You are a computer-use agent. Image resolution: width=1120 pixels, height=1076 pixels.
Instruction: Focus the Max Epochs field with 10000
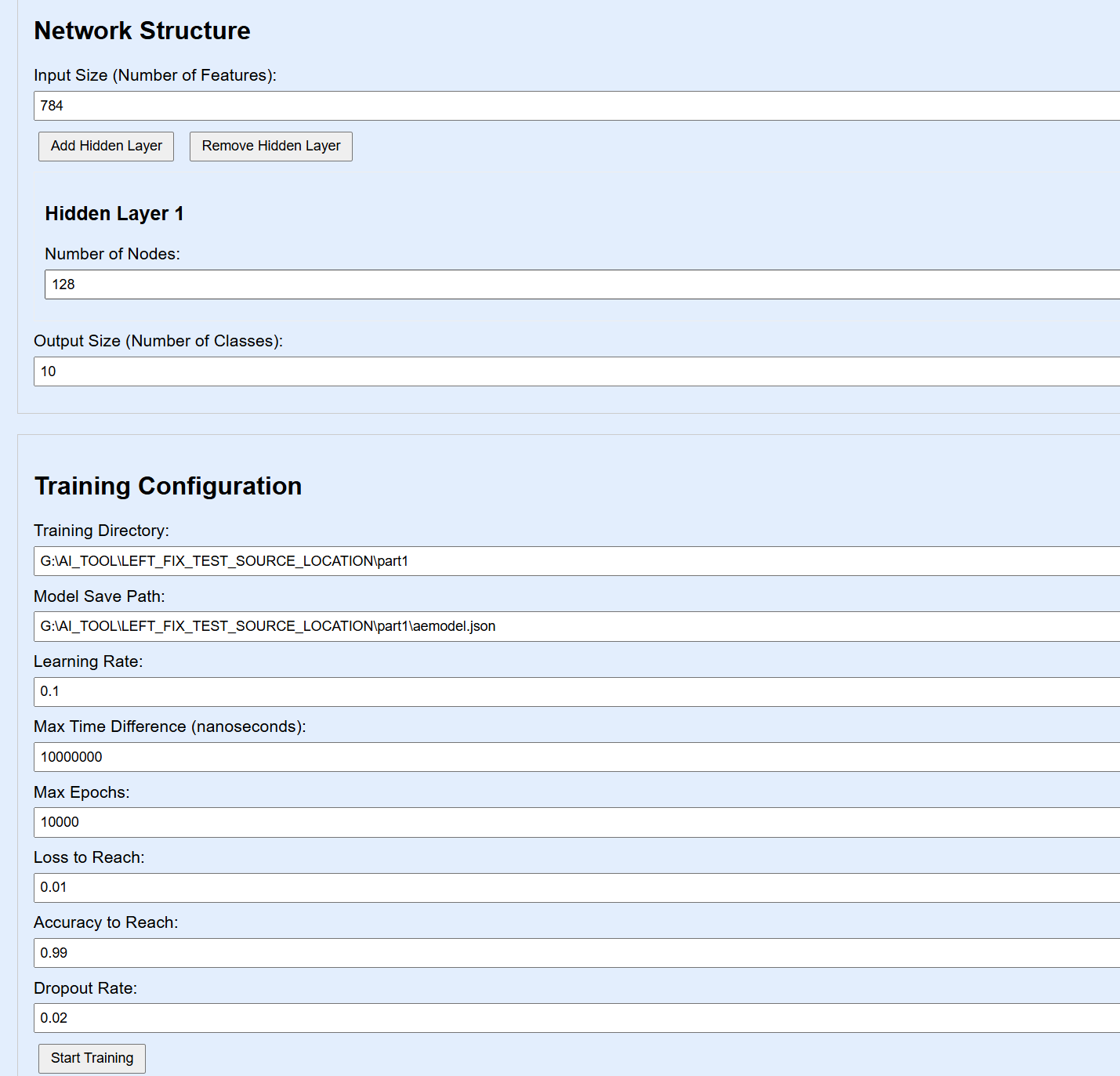click(x=577, y=822)
